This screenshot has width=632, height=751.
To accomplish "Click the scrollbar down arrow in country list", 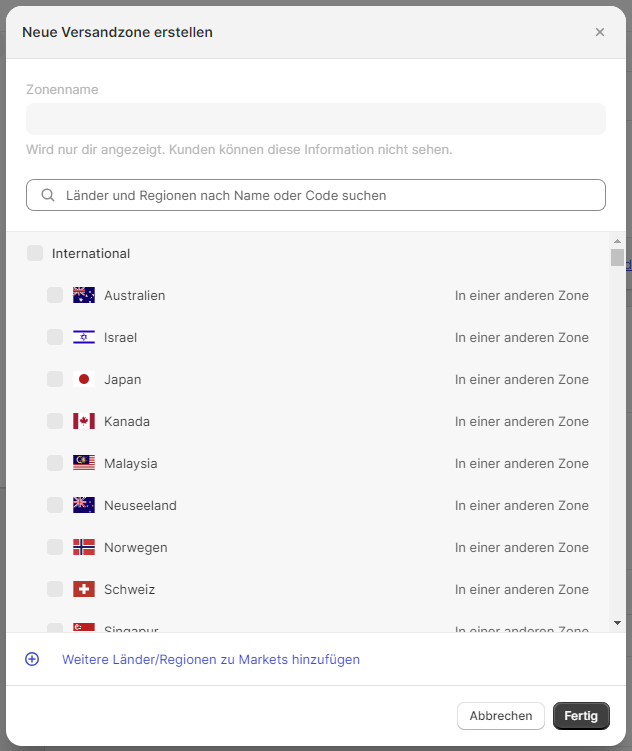I will [x=617, y=623].
